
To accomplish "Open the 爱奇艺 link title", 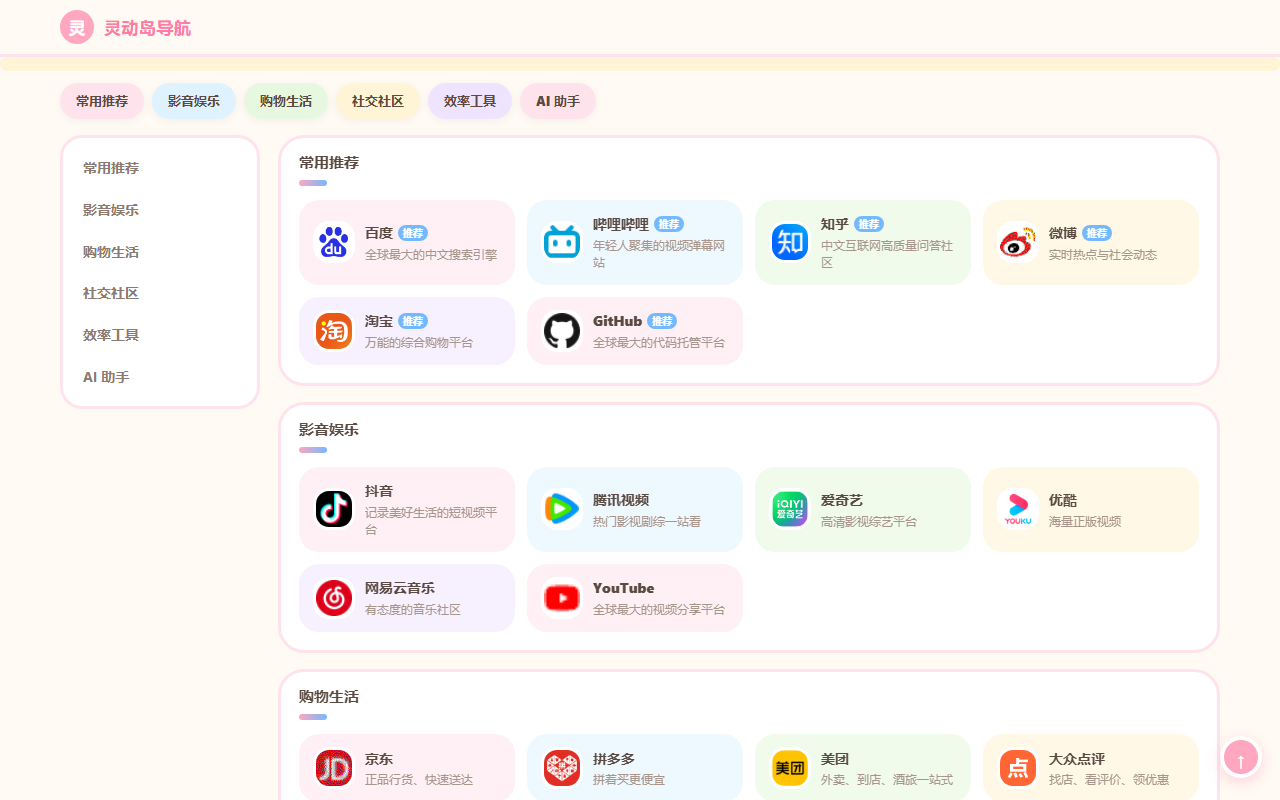I will (842, 500).
